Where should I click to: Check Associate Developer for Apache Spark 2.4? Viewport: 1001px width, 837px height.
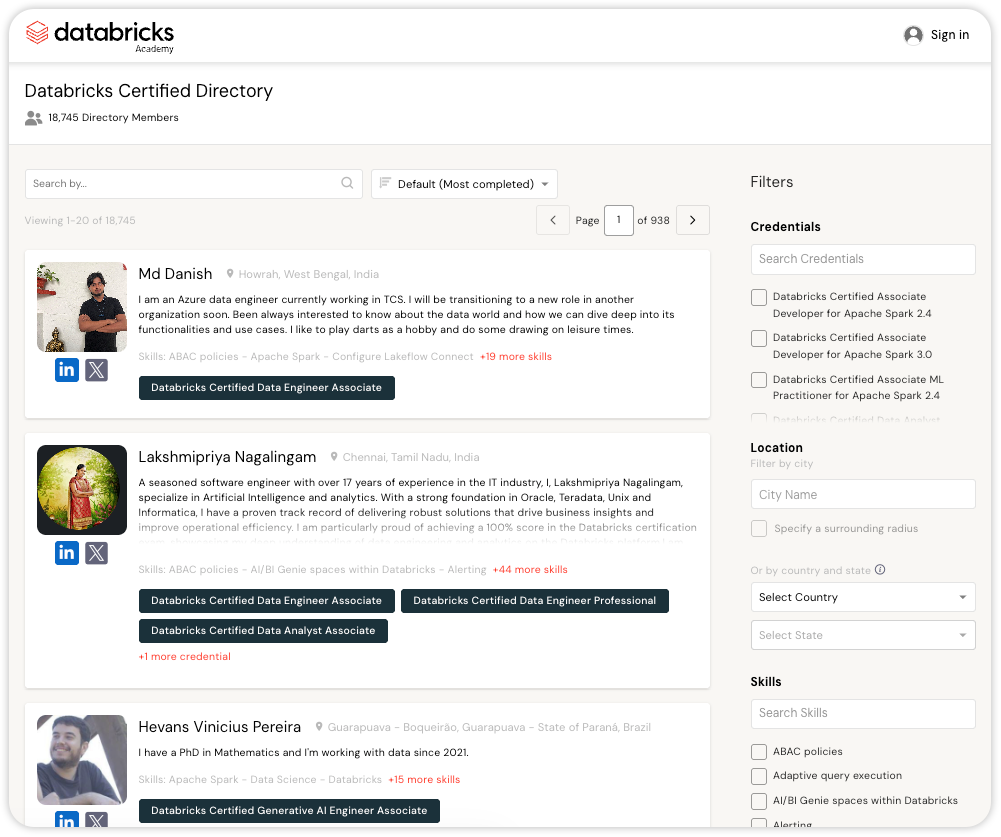click(758, 298)
